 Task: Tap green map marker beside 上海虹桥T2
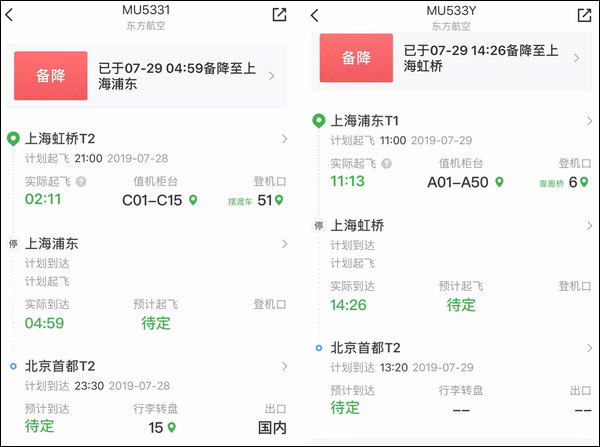[12, 138]
